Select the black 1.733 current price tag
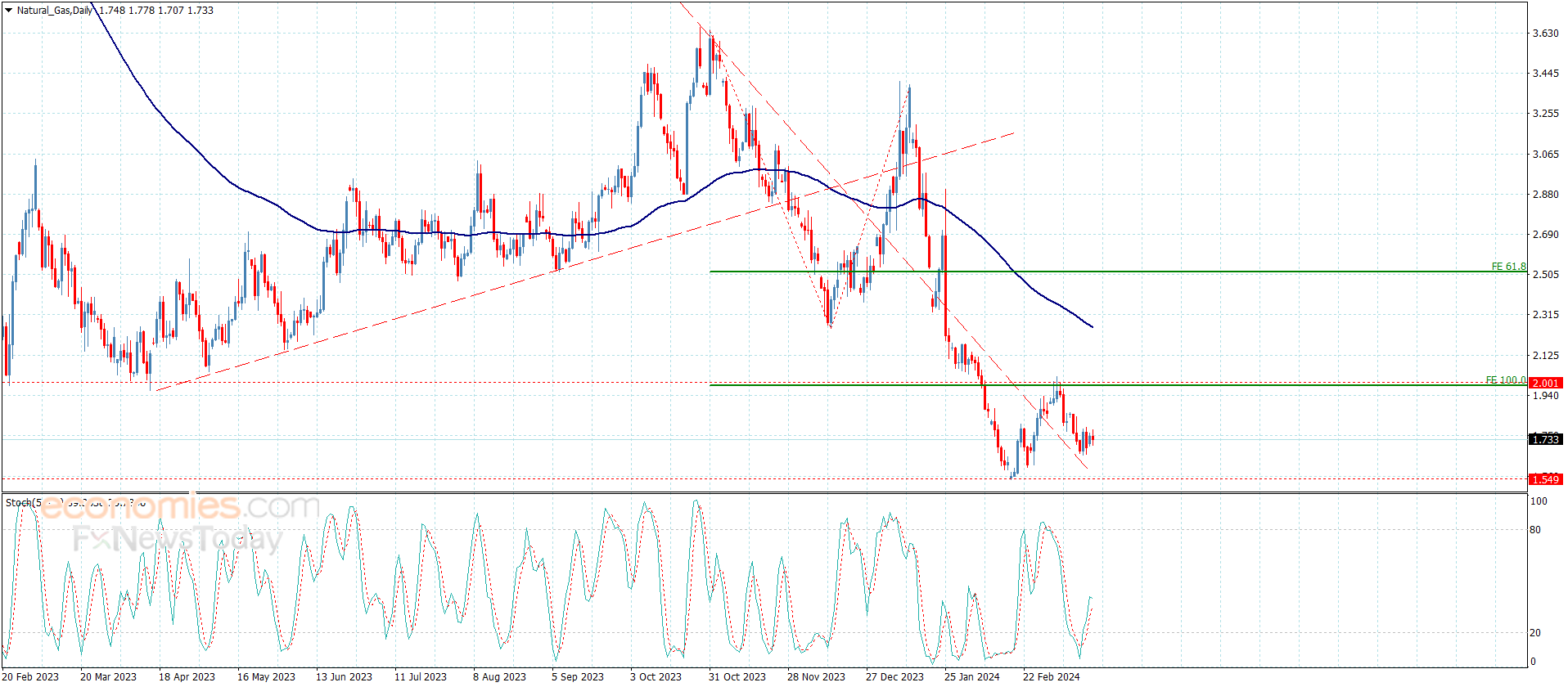 (x=1545, y=439)
